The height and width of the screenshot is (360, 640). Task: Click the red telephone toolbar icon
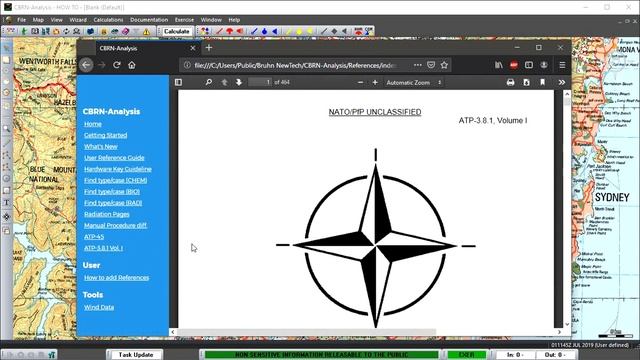pyautogui.click(x=358, y=31)
